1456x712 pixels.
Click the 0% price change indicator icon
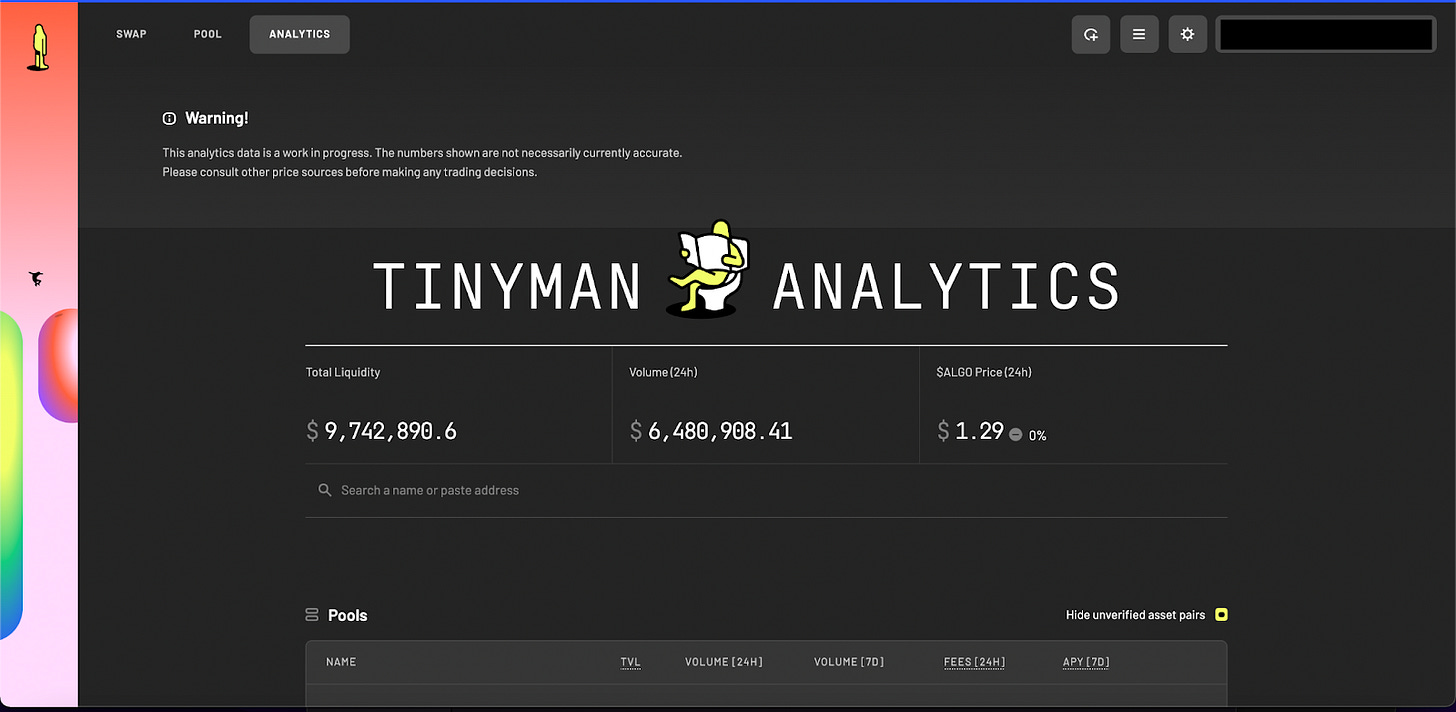[x=1015, y=435]
